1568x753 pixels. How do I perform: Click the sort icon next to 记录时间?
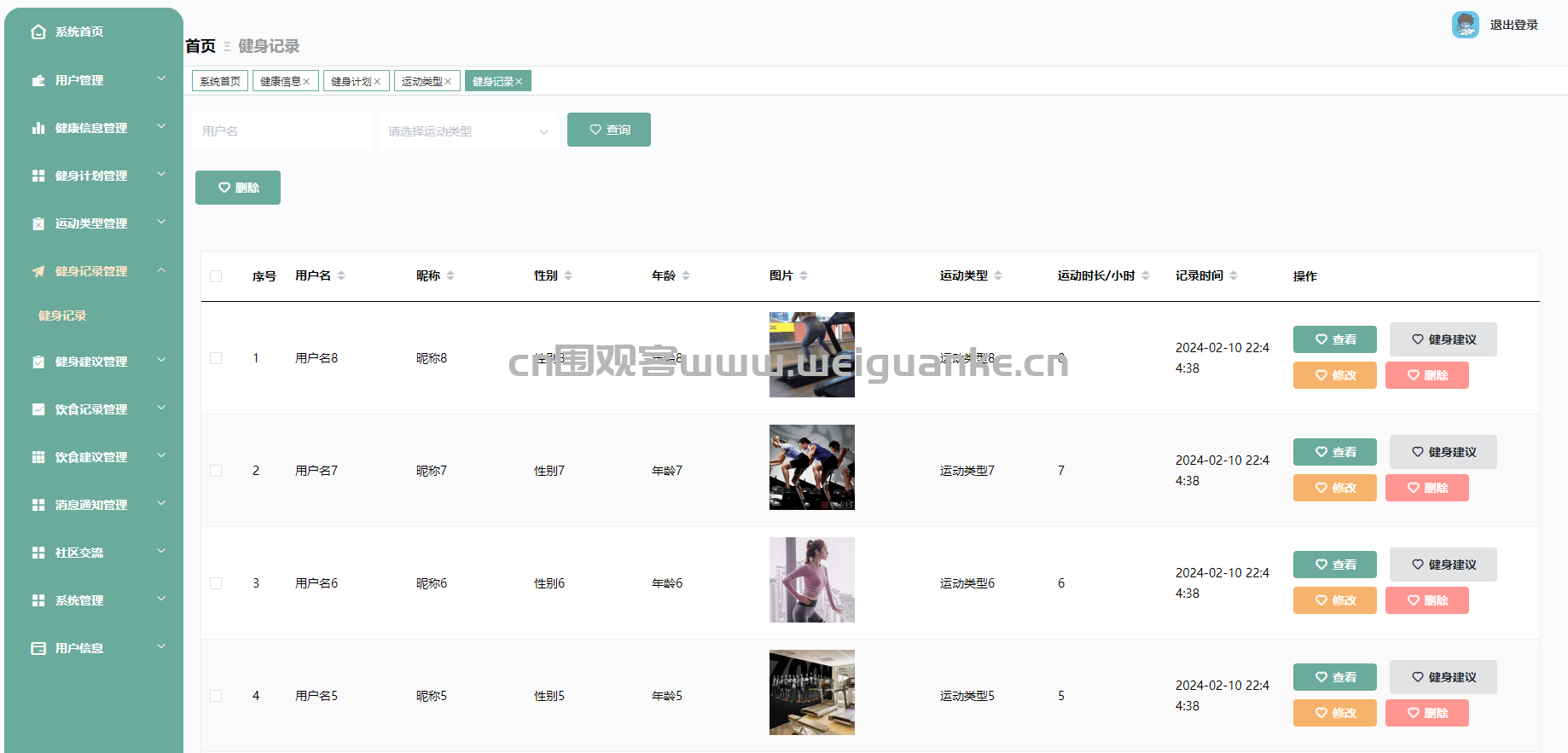(1234, 275)
